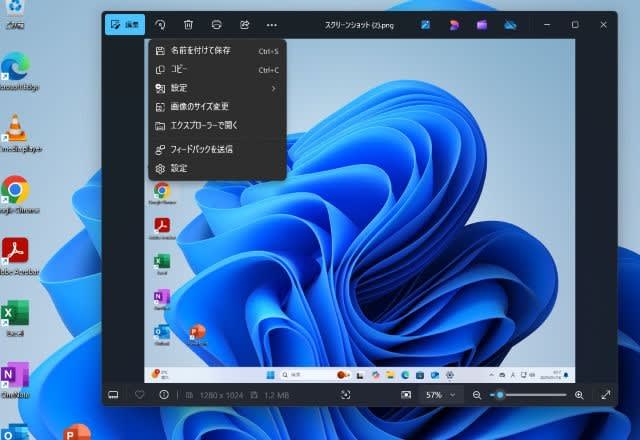Choose 画像のサイズ変更 in the menu

tap(217, 107)
